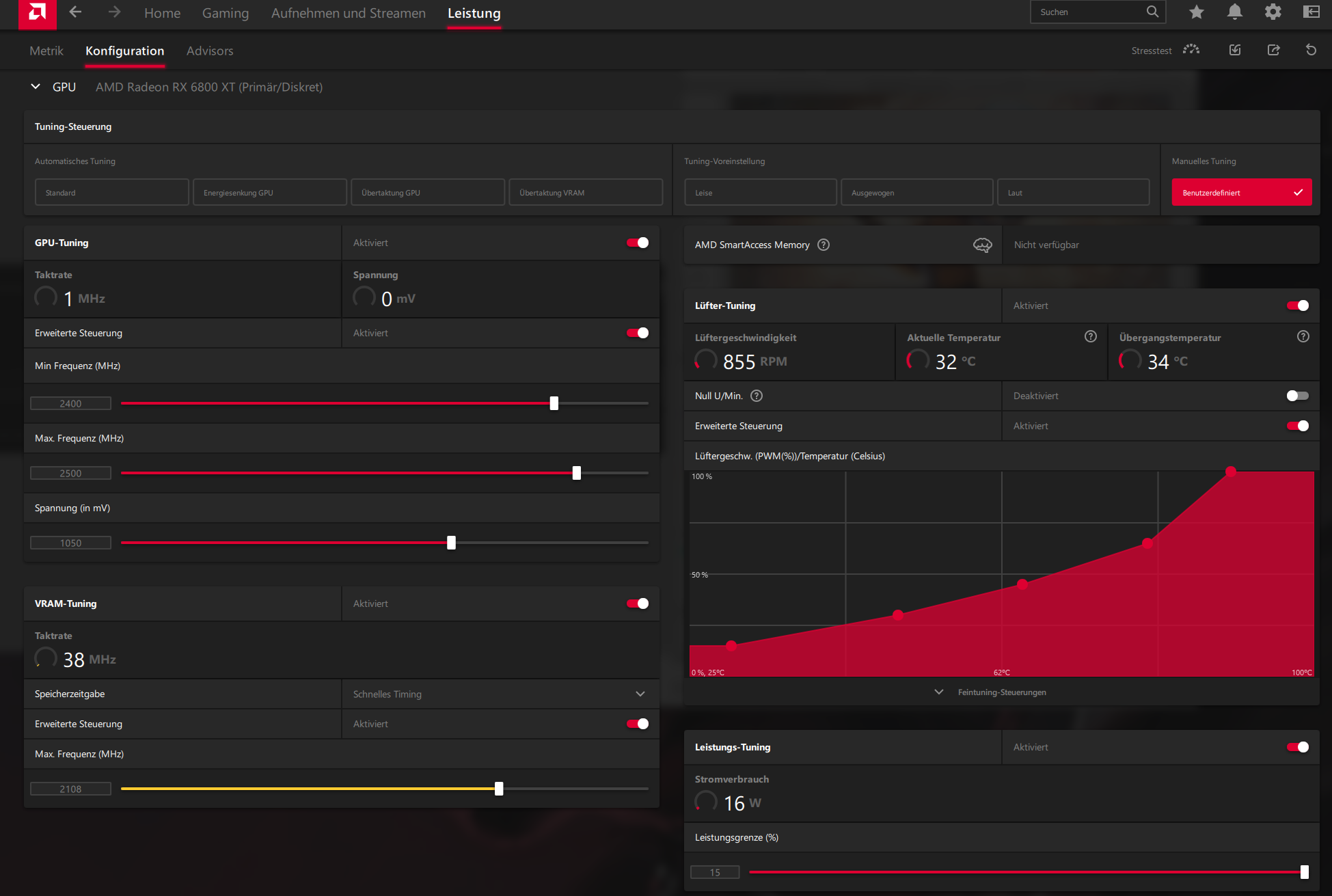The image size is (1332, 896).
Task: Click the AMD logo home icon
Action: click(37, 13)
